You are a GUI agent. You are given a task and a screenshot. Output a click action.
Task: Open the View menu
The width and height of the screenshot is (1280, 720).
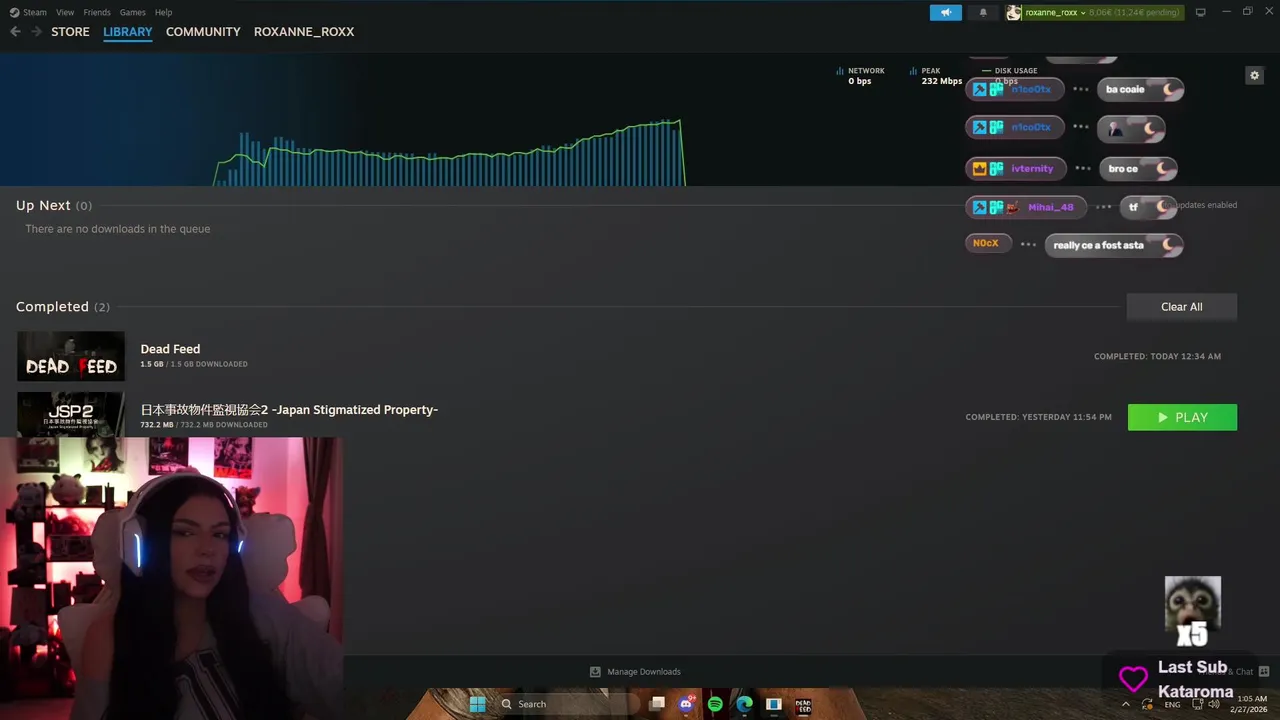65,12
